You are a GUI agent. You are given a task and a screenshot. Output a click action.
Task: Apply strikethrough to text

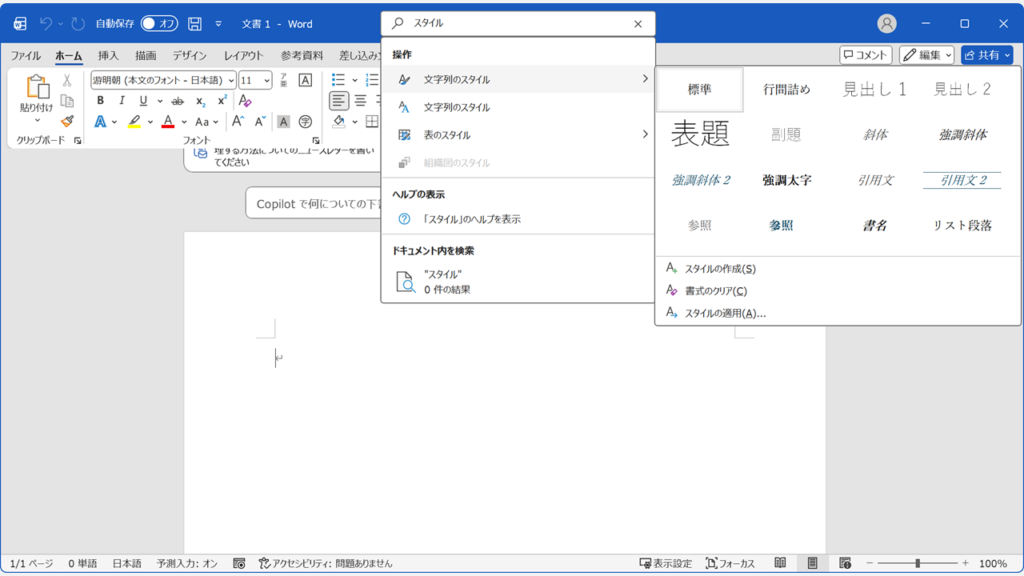click(178, 102)
